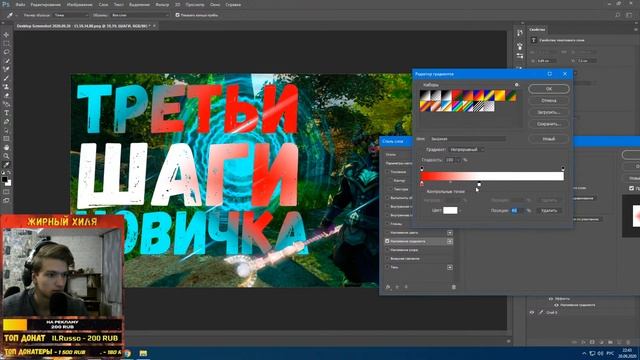Open the search icon in options bar
This screenshot has height=360, width=640.
[x=618, y=15]
